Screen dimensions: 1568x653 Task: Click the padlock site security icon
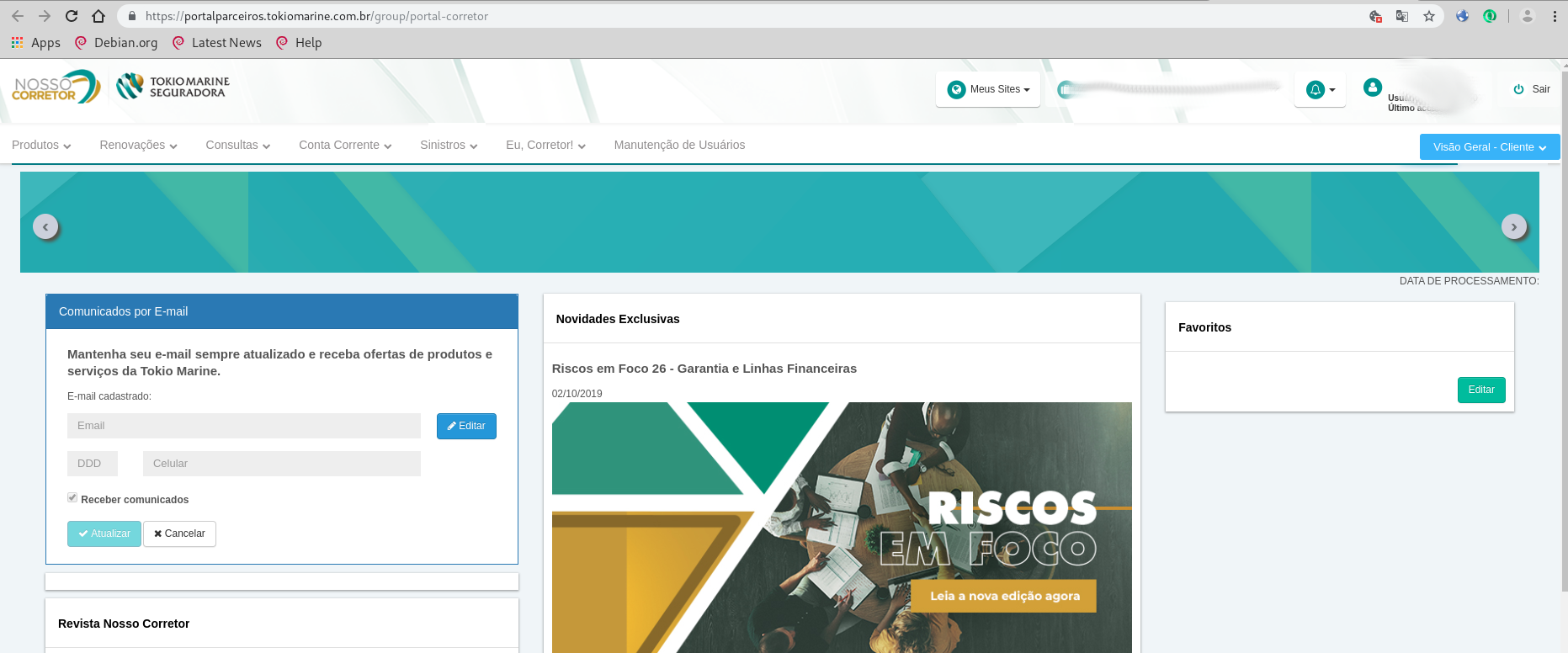click(x=132, y=16)
